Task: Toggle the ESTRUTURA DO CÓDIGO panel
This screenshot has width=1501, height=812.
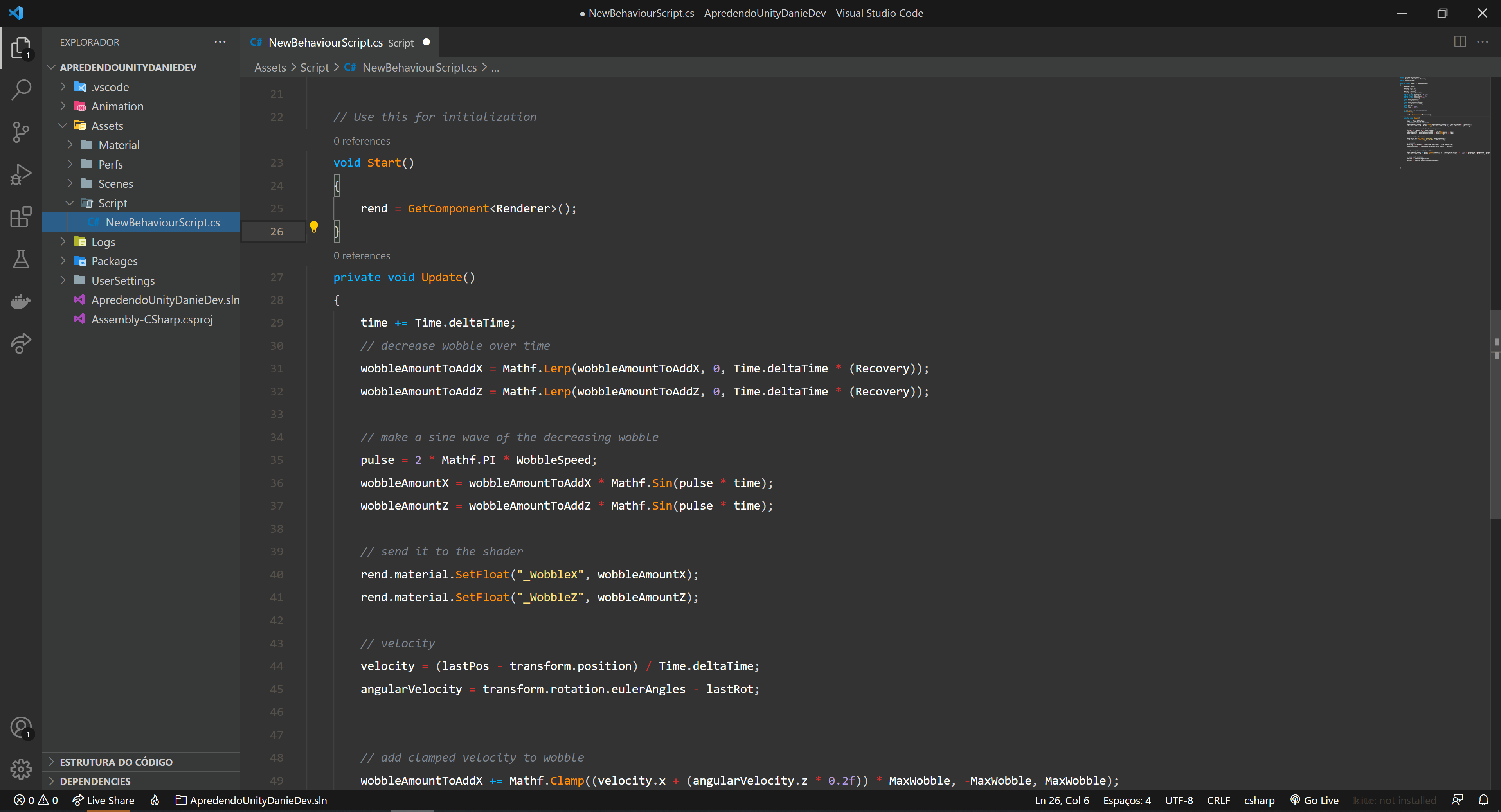Action: click(x=116, y=761)
